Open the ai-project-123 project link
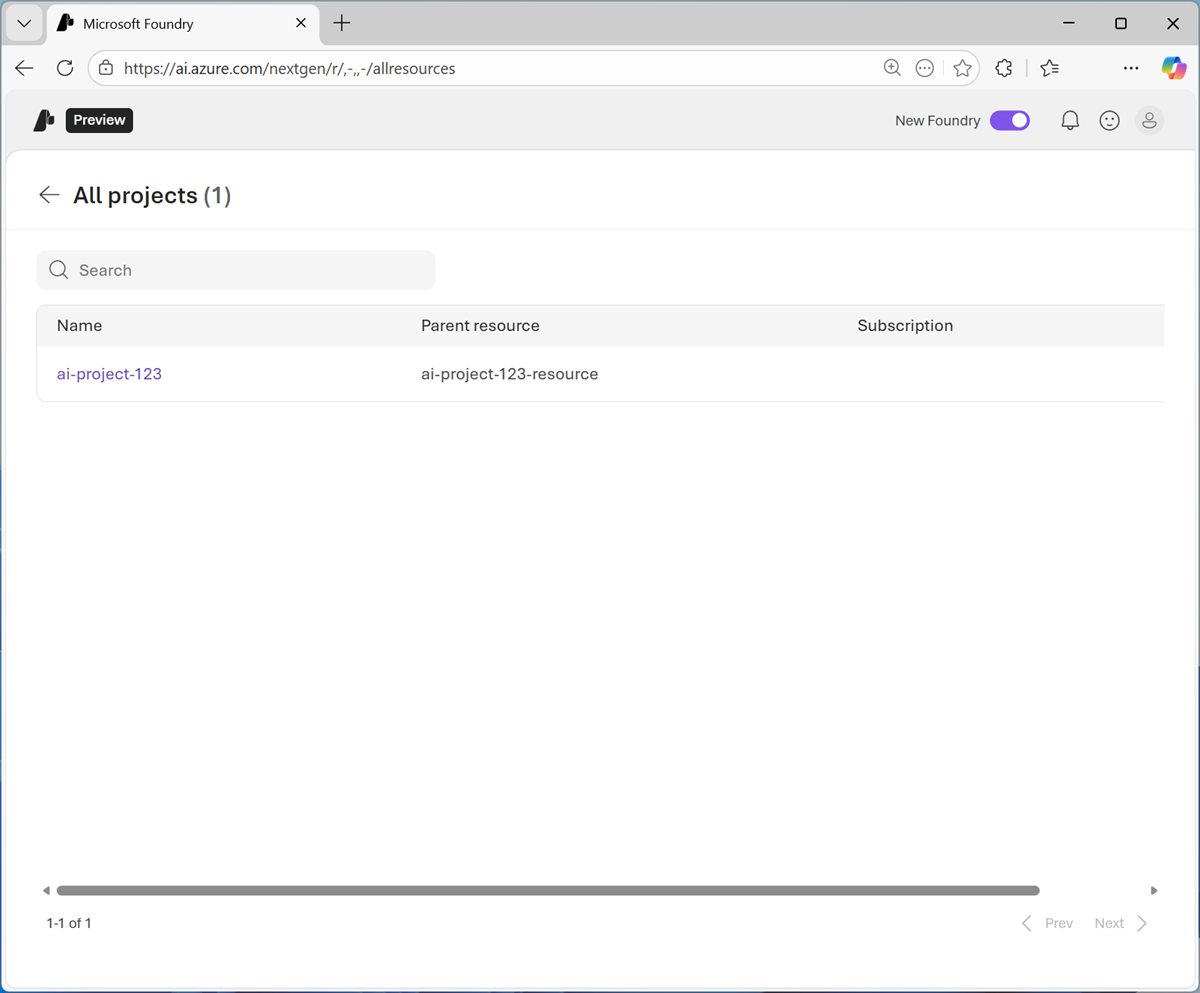Image resolution: width=1200 pixels, height=993 pixels. 109,373
